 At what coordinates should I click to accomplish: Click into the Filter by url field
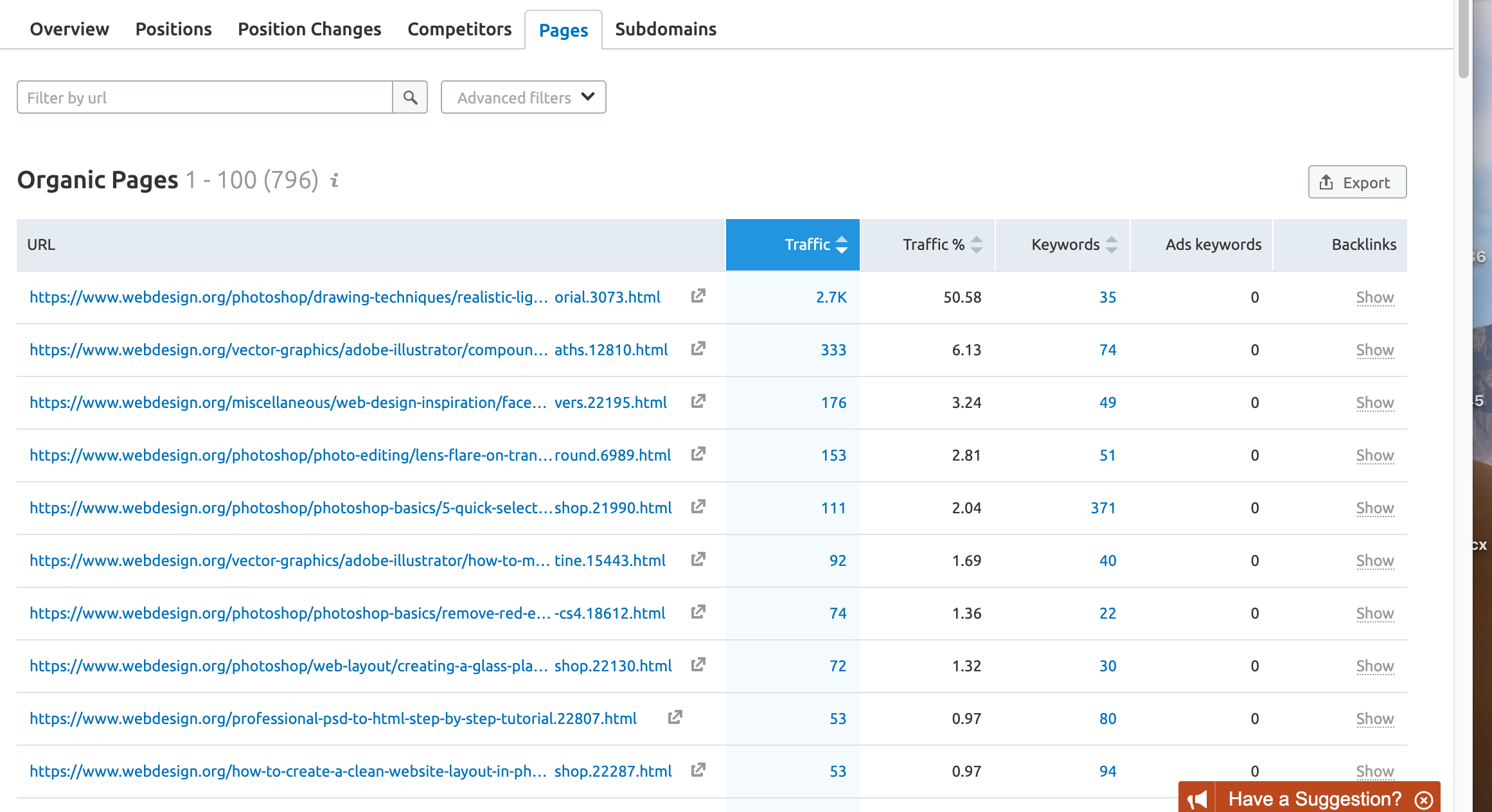[x=205, y=97]
